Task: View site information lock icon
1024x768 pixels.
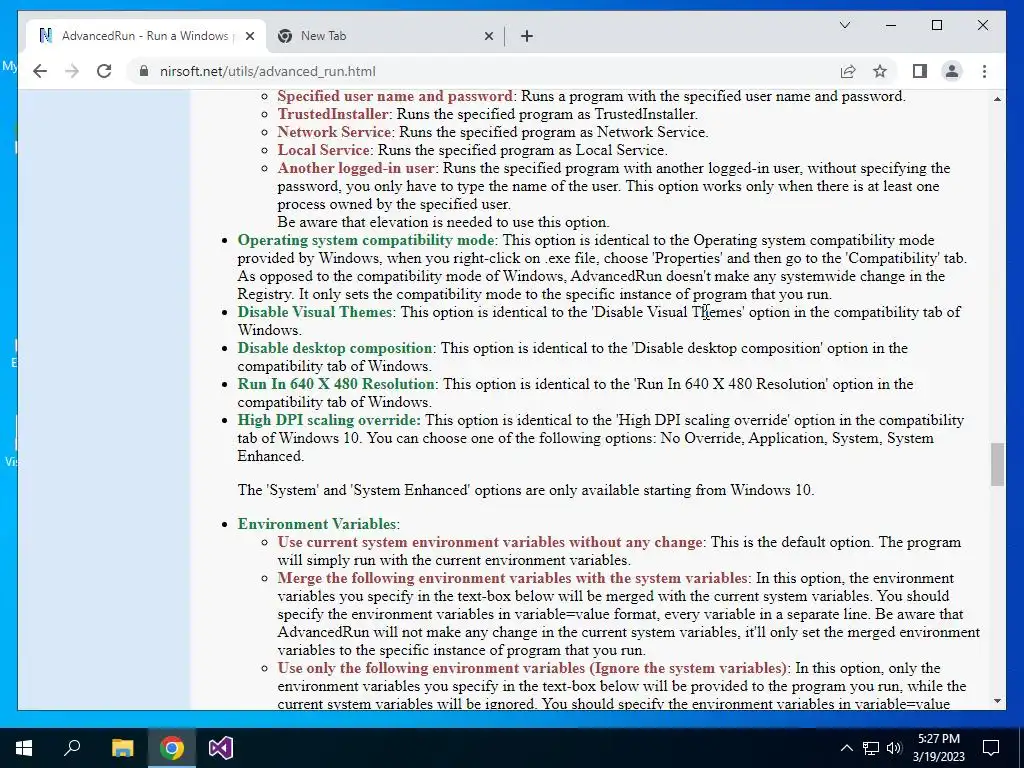Action: pyautogui.click(x=144, y=71)
